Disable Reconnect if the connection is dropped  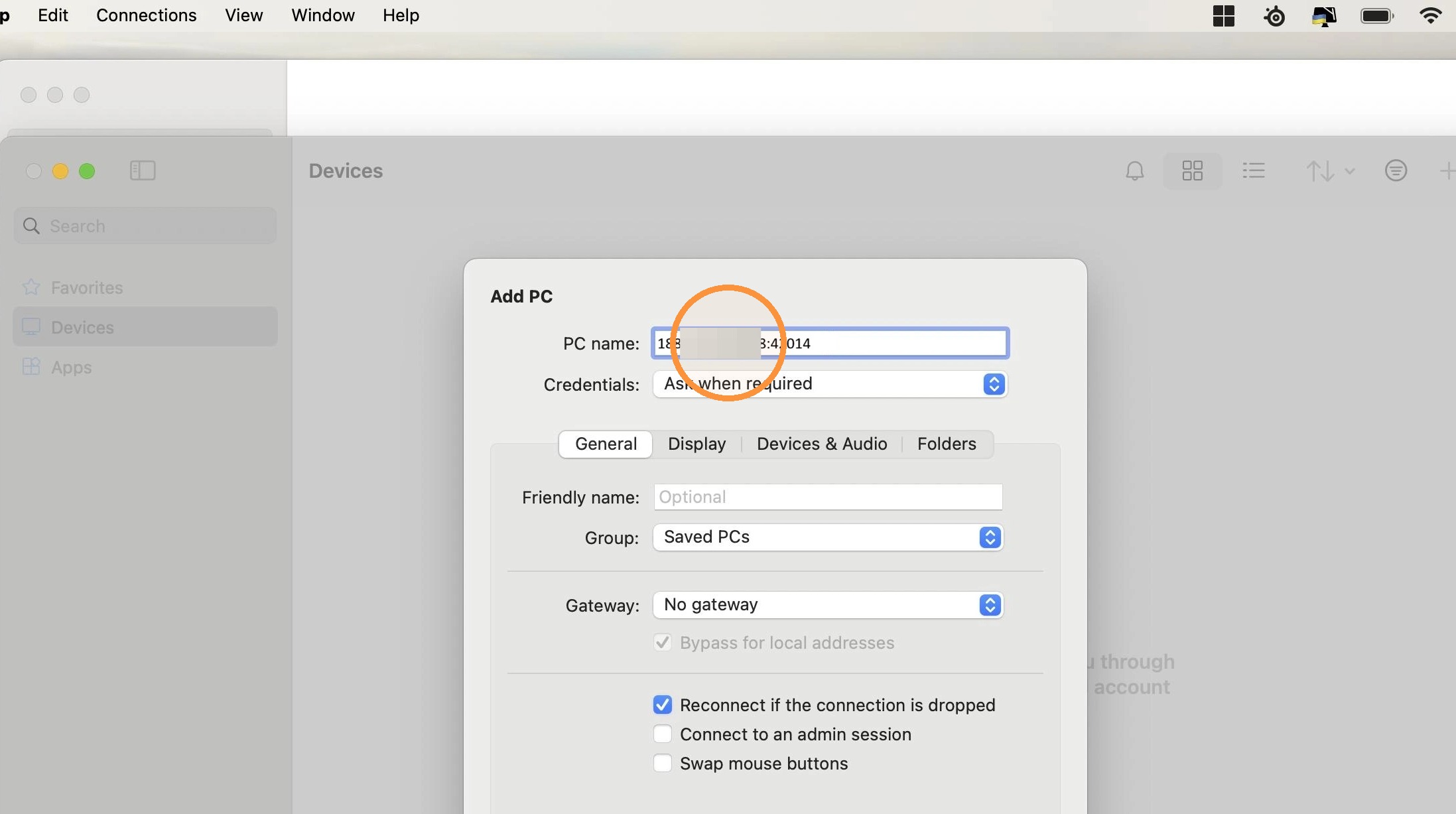pyautogui.click(x=662, y=705)
